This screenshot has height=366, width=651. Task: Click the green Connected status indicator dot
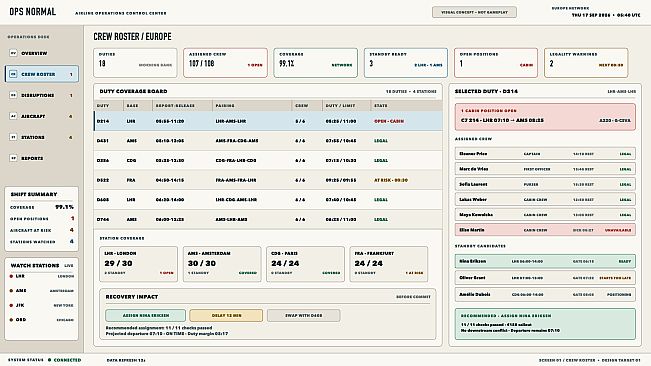[49, 360]
